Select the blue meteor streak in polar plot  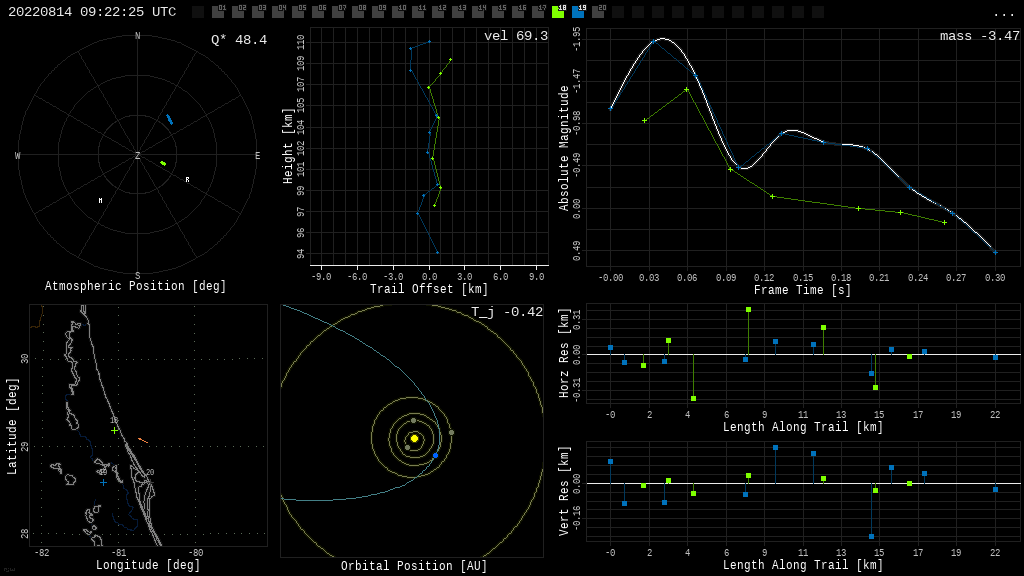click(x=169, y=119)
